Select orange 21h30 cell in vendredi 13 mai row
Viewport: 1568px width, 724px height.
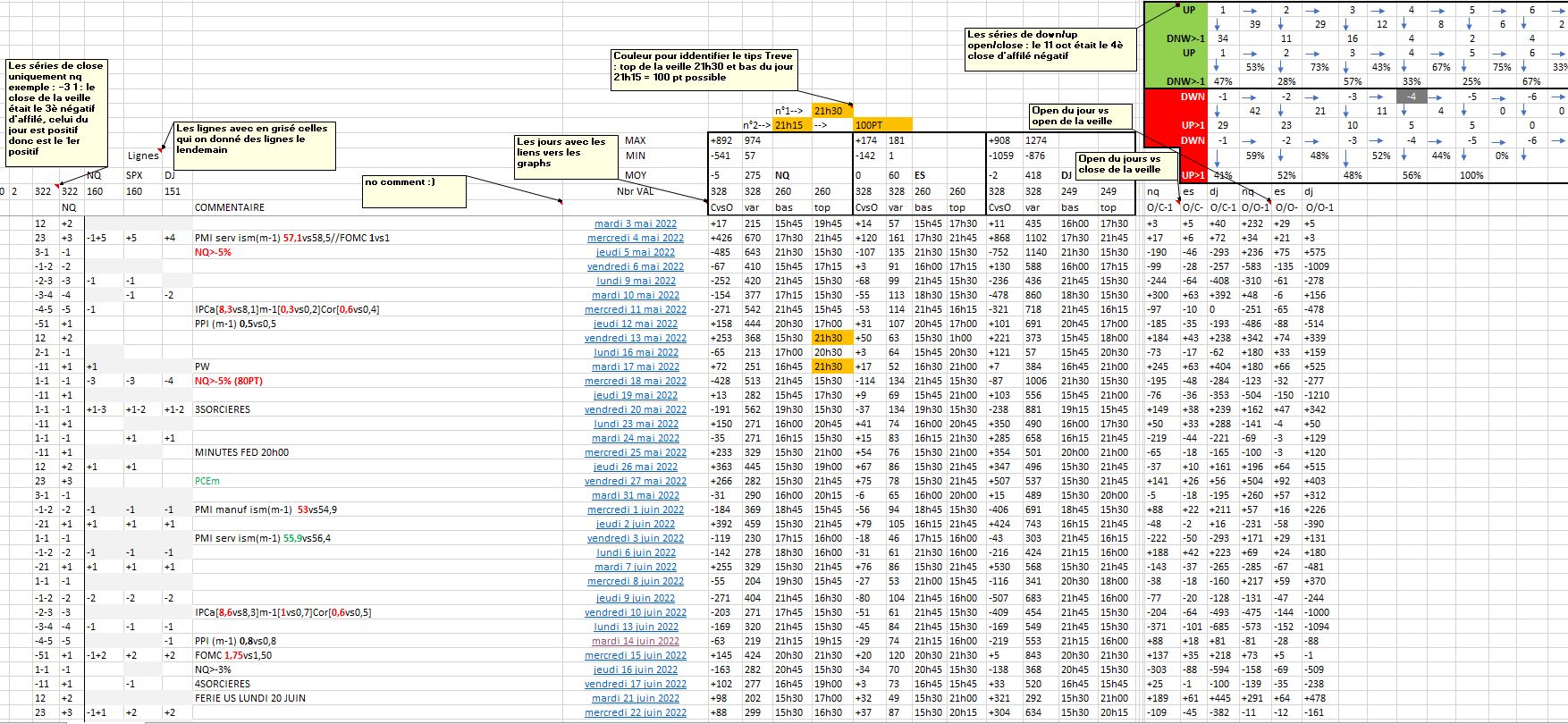point(832,338)
